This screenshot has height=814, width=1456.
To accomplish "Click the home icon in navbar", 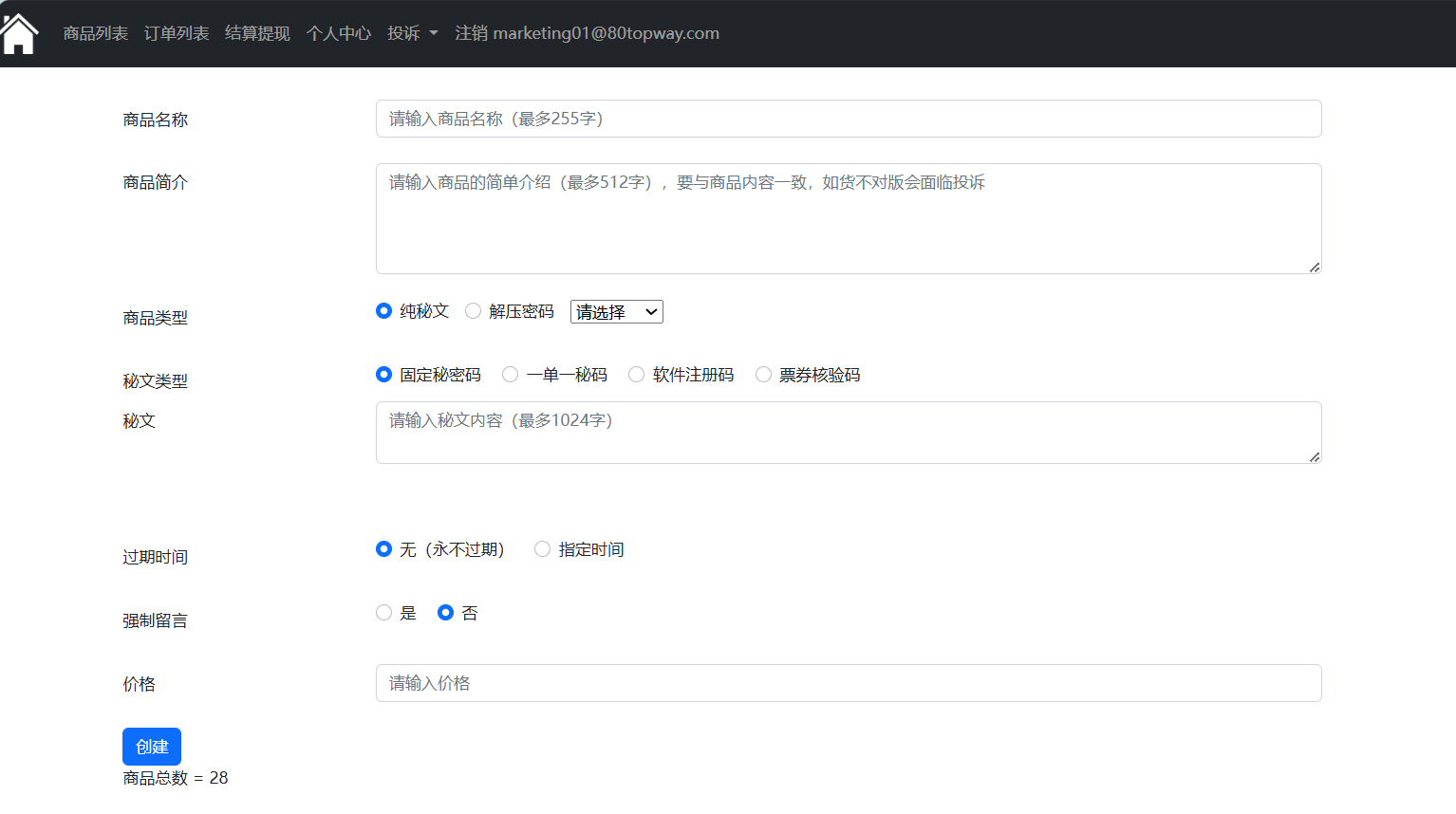I will pyautogui.click(x=19, y=34).
